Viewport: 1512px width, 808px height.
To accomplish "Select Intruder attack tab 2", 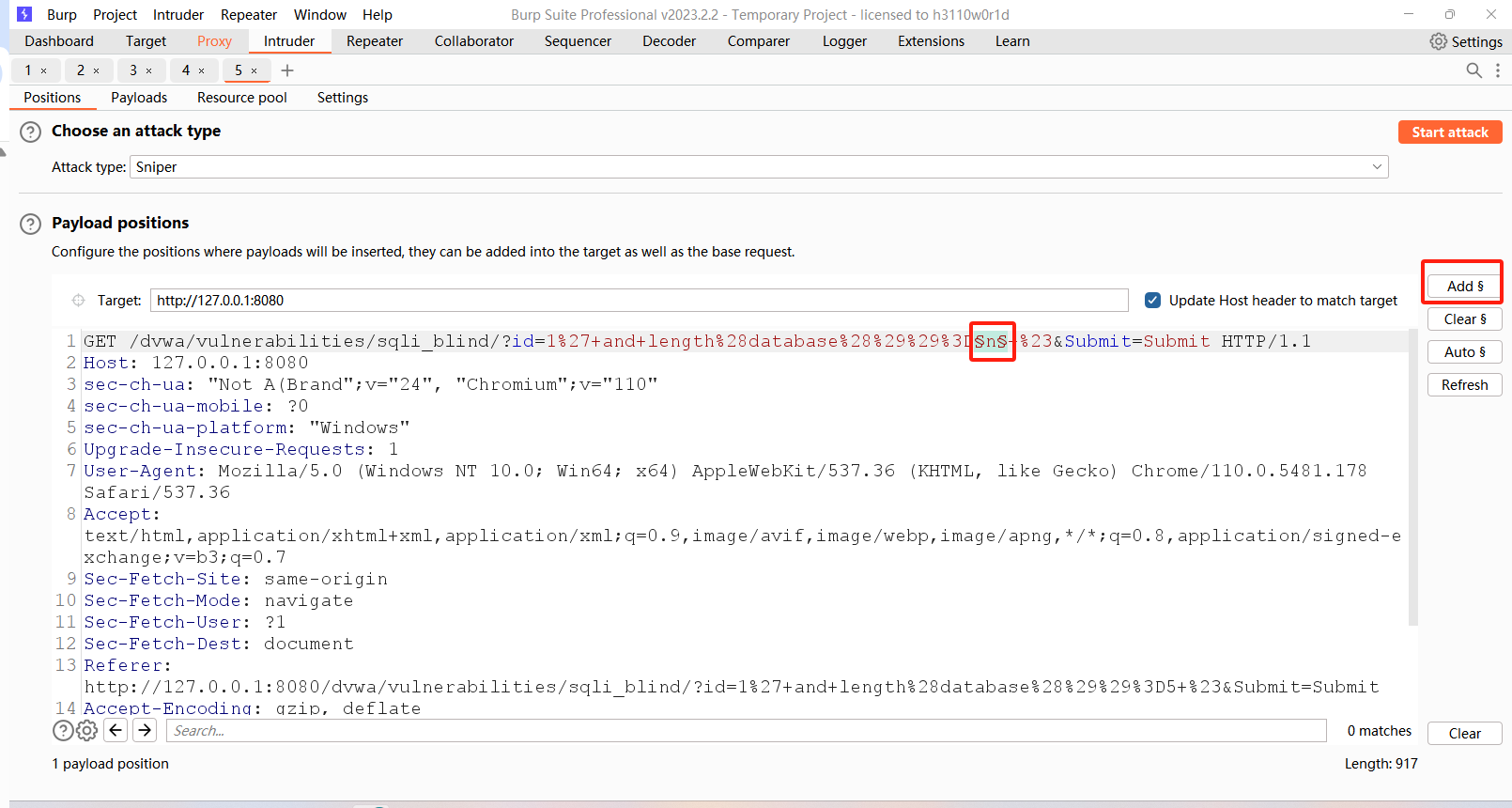I will click(81, 70).
